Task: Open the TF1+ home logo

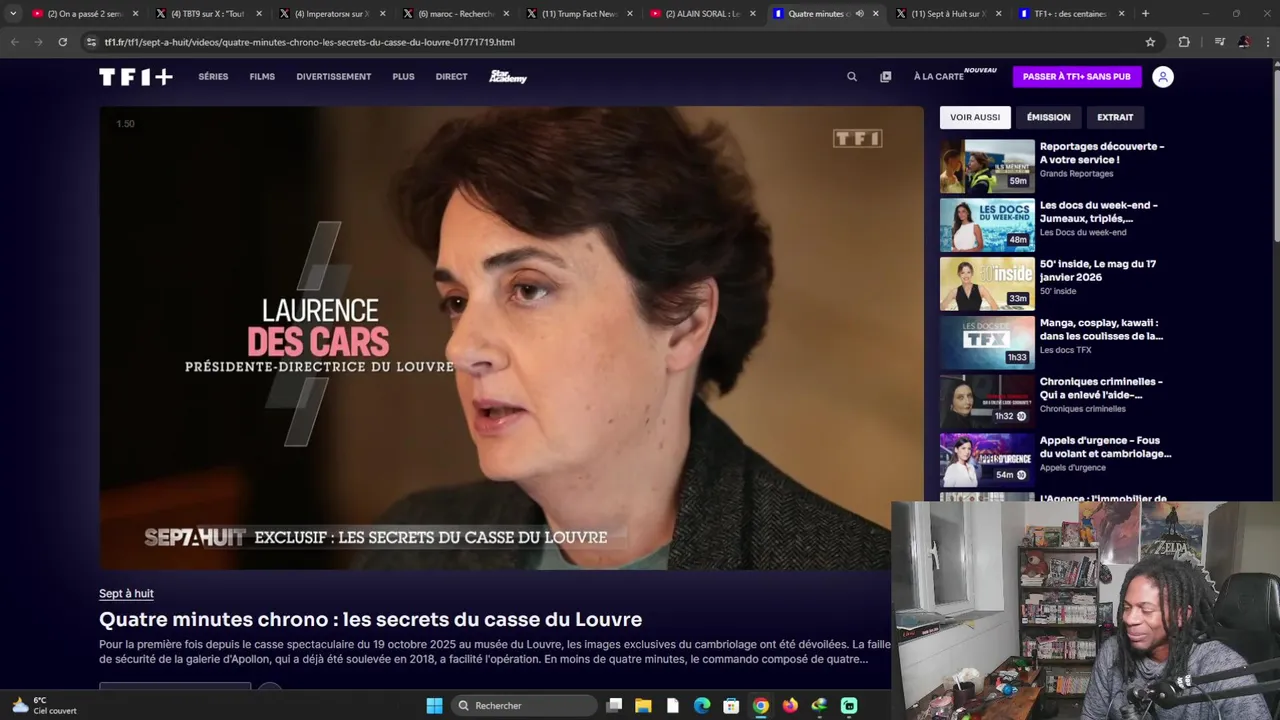Action: point(136,77)
